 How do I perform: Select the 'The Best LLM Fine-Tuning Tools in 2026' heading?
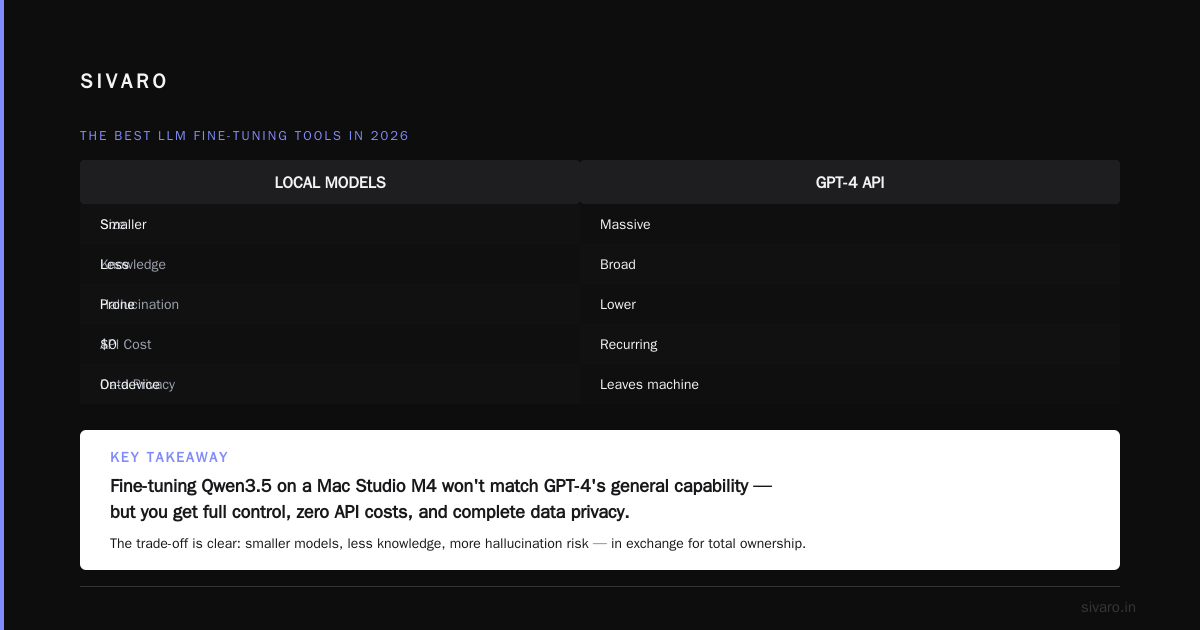click(245, 136)
